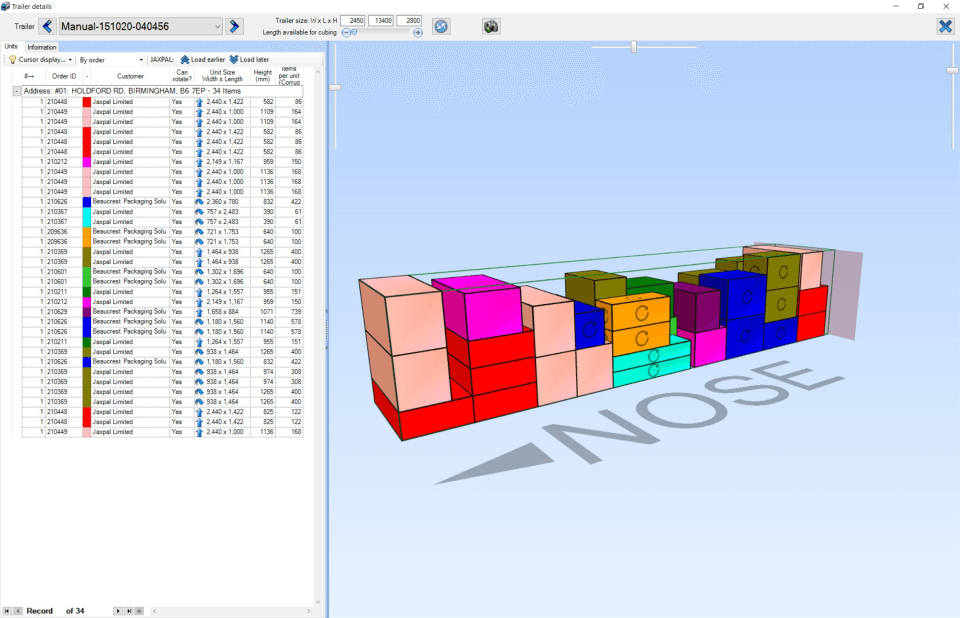Screen dimensions: 960x618
Task: Decrease length available for cubing
Action: click(346, 32)
